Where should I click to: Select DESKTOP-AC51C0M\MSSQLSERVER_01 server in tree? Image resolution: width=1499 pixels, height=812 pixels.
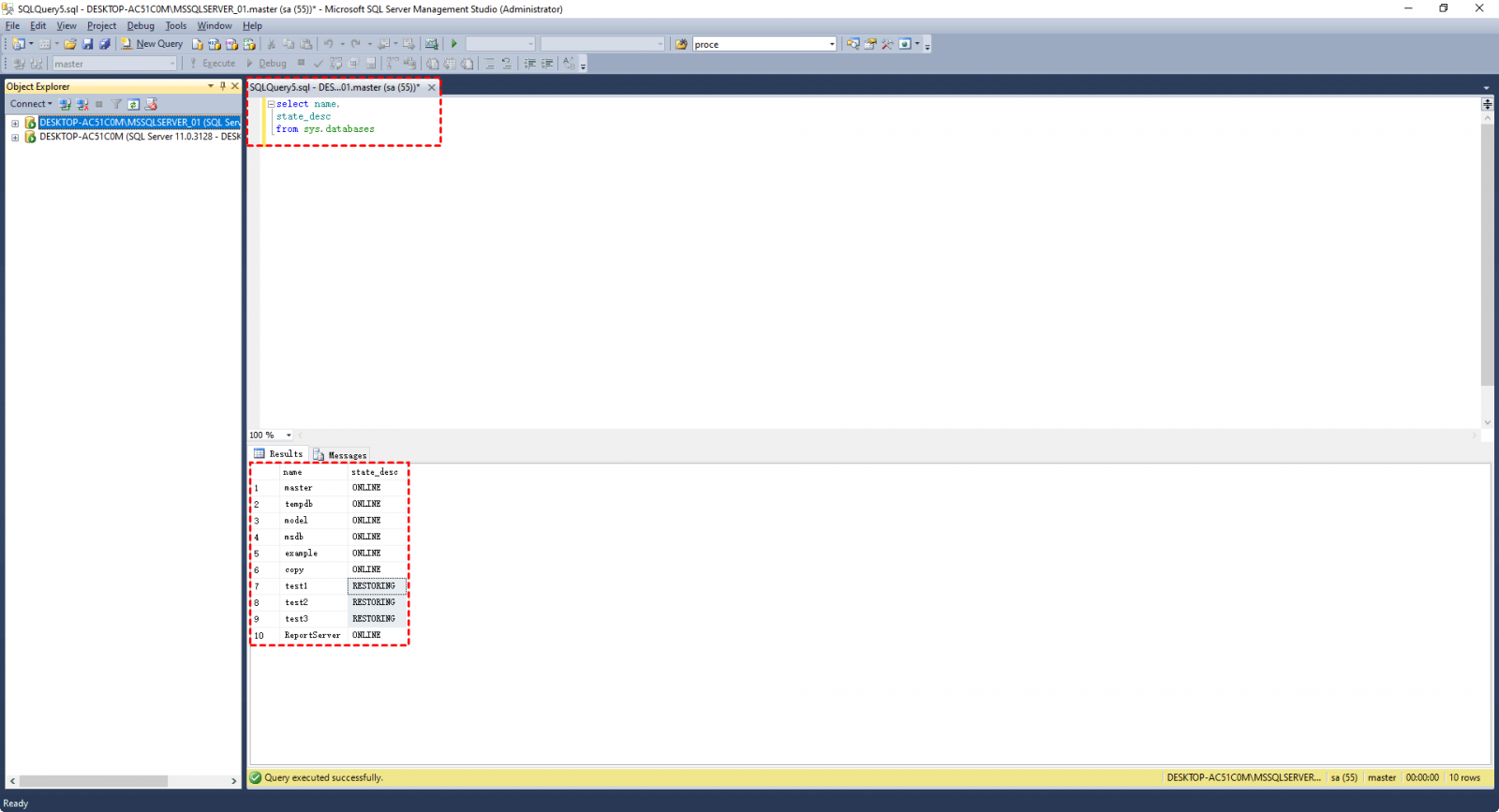[140, 123]
